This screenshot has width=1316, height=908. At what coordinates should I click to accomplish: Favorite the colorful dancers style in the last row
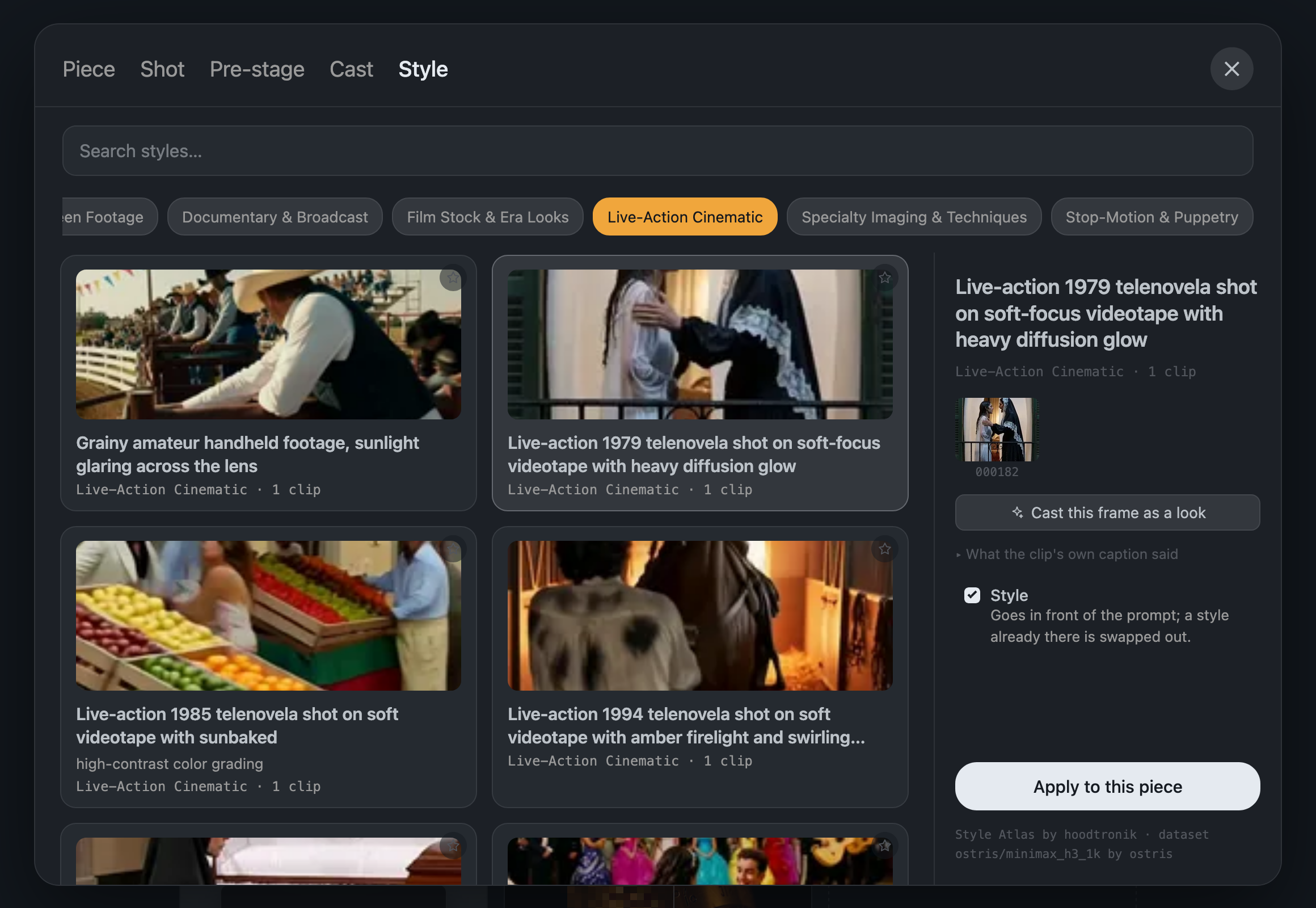pos(884,846)
